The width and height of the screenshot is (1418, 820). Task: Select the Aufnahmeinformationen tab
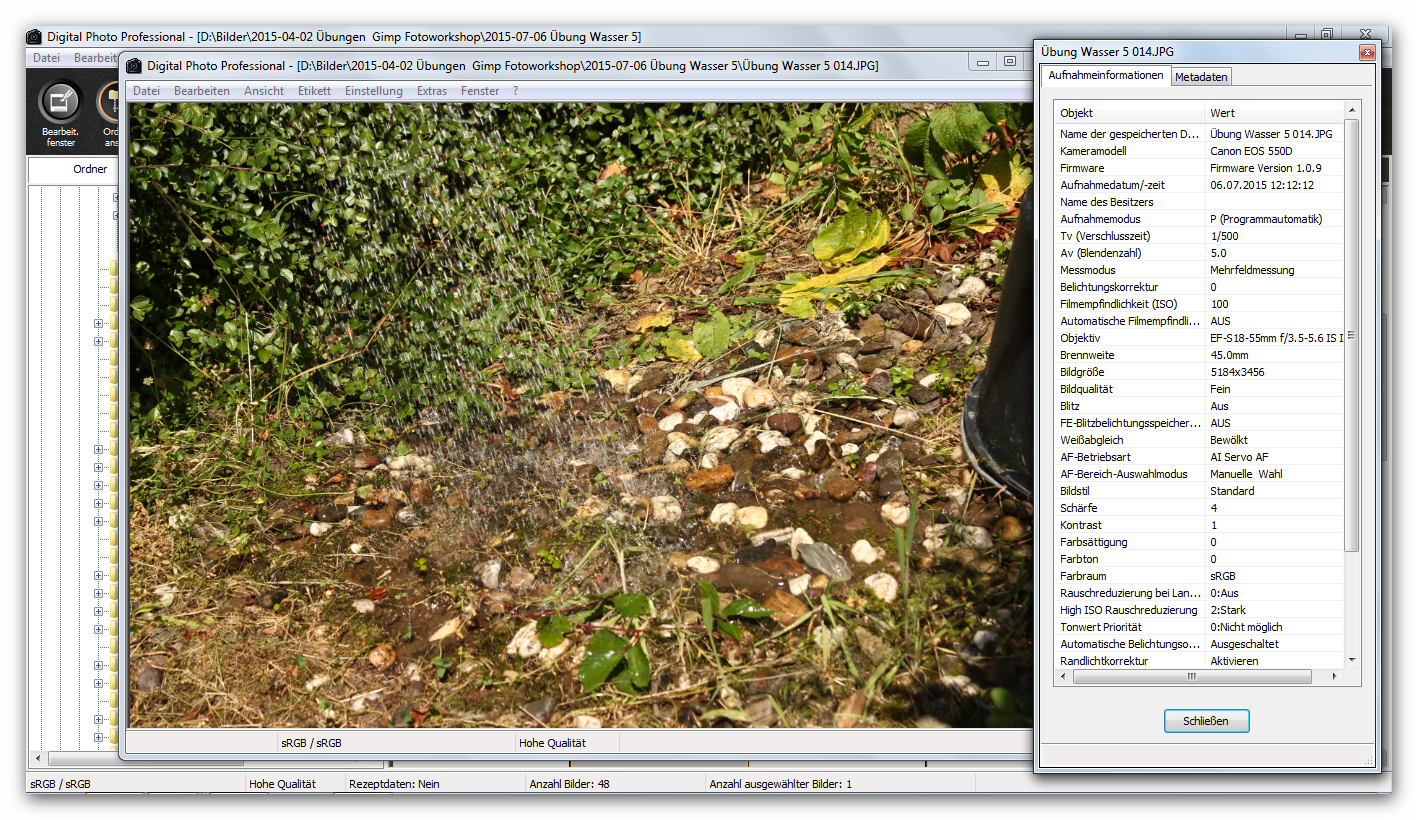(1106, 75)
